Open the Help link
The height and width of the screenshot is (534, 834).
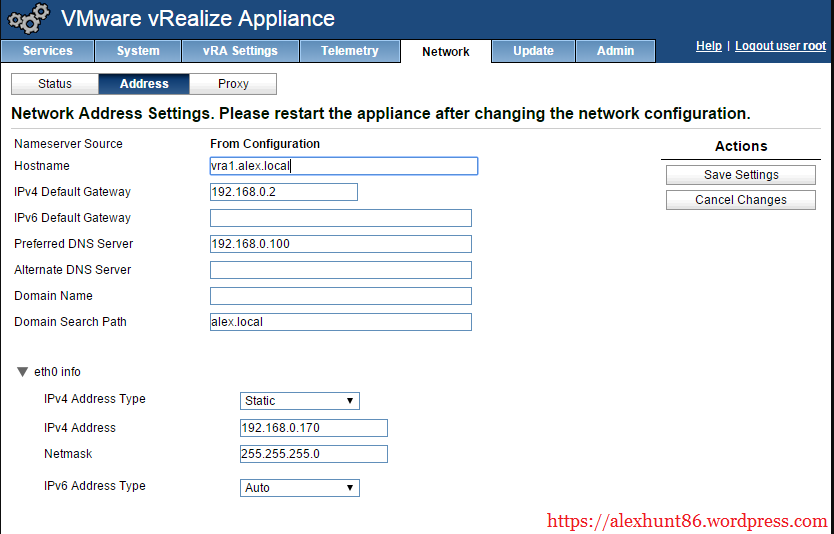pos(708,46)
